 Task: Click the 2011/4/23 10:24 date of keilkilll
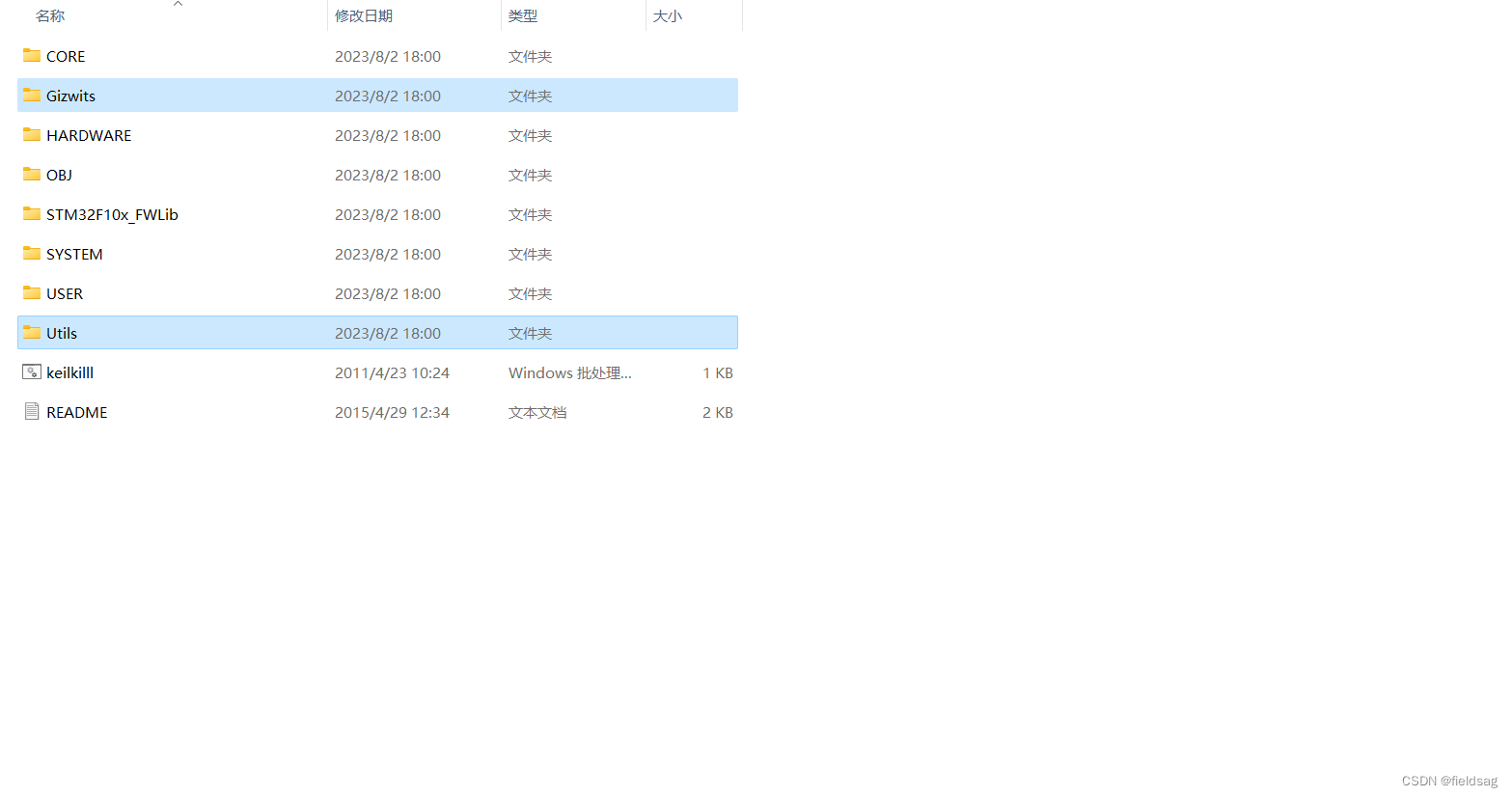(392, 372)
